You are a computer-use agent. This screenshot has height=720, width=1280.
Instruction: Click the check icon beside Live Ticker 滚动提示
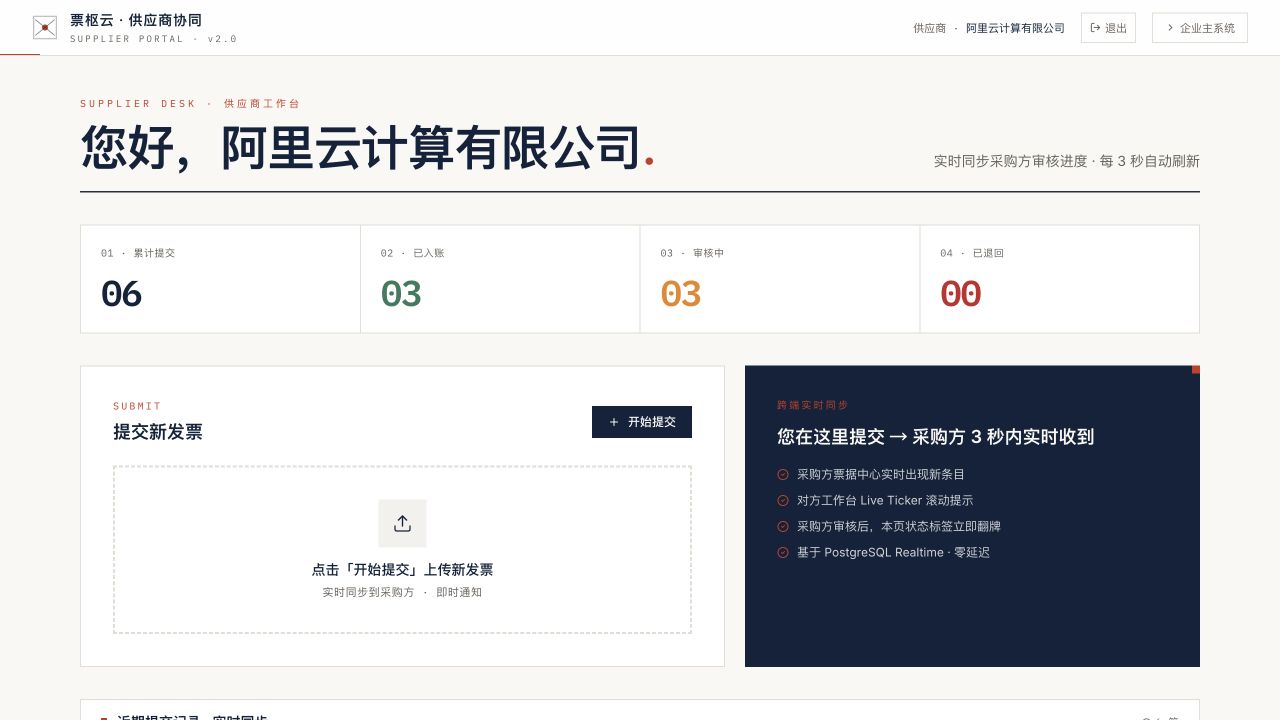tap(783, 501)
